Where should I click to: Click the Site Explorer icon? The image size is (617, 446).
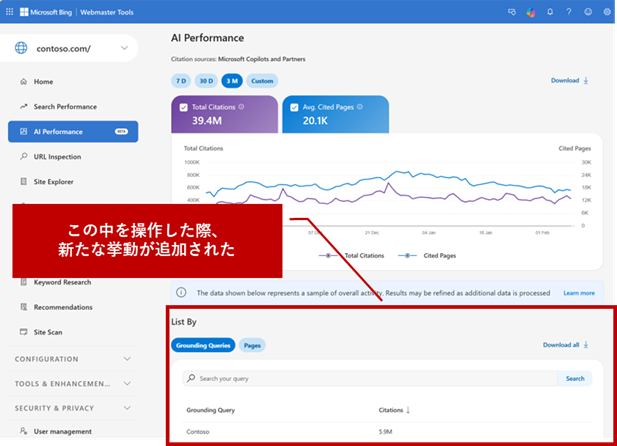pos(24,181)
